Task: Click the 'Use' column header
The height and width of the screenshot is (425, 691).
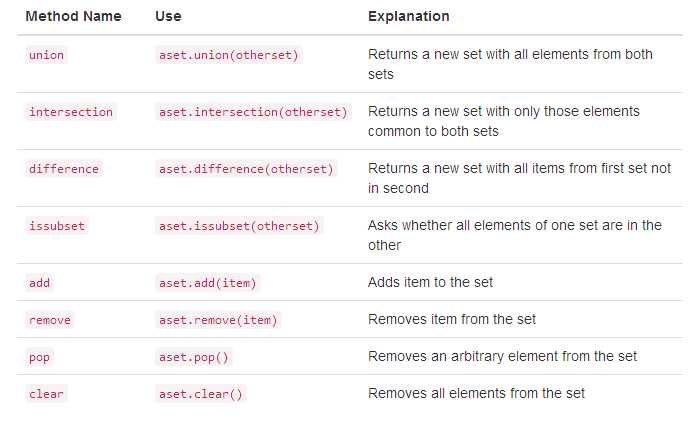Action: tap(168, 16)
